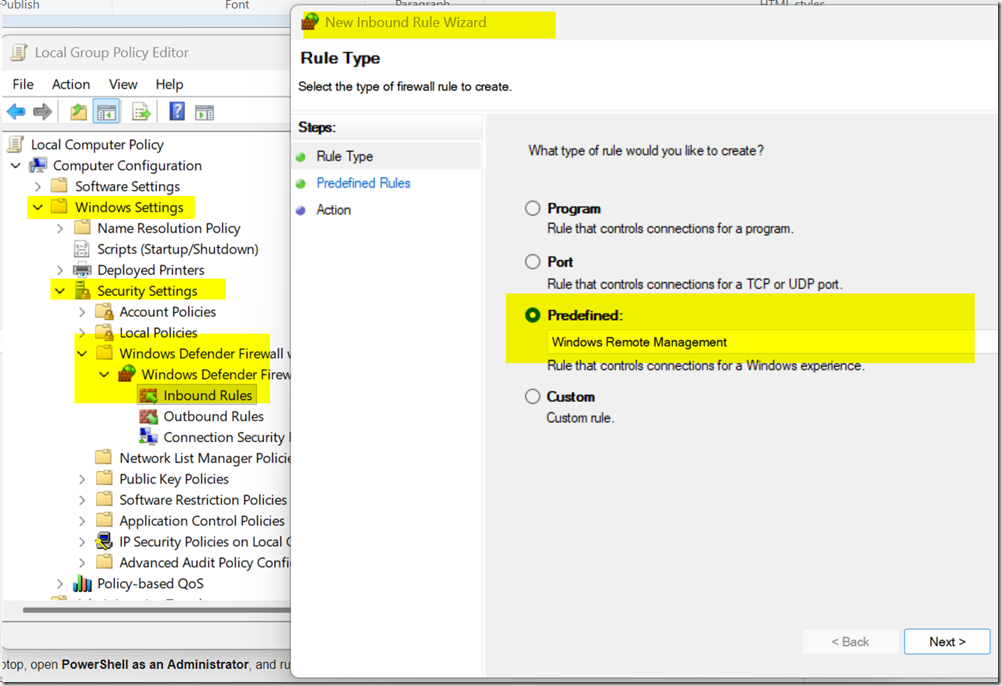Select Software Restriction Policies tree item
1002x686 pixels.
click(203, 499)
